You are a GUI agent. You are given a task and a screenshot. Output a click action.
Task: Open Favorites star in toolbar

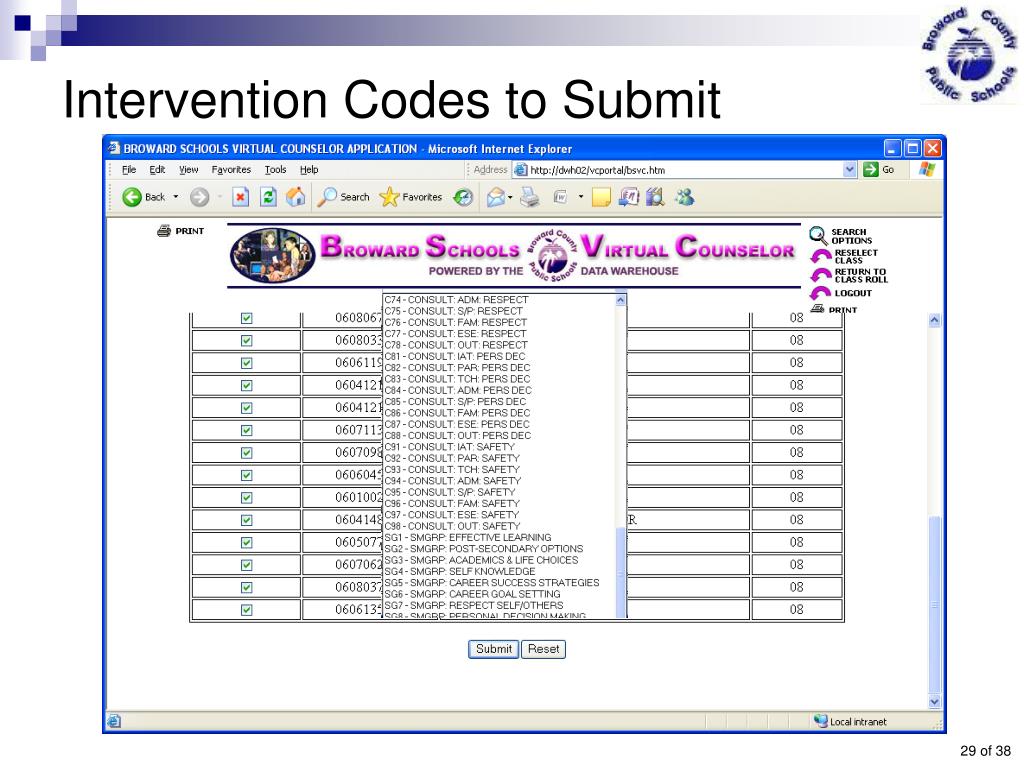(389, 197)
